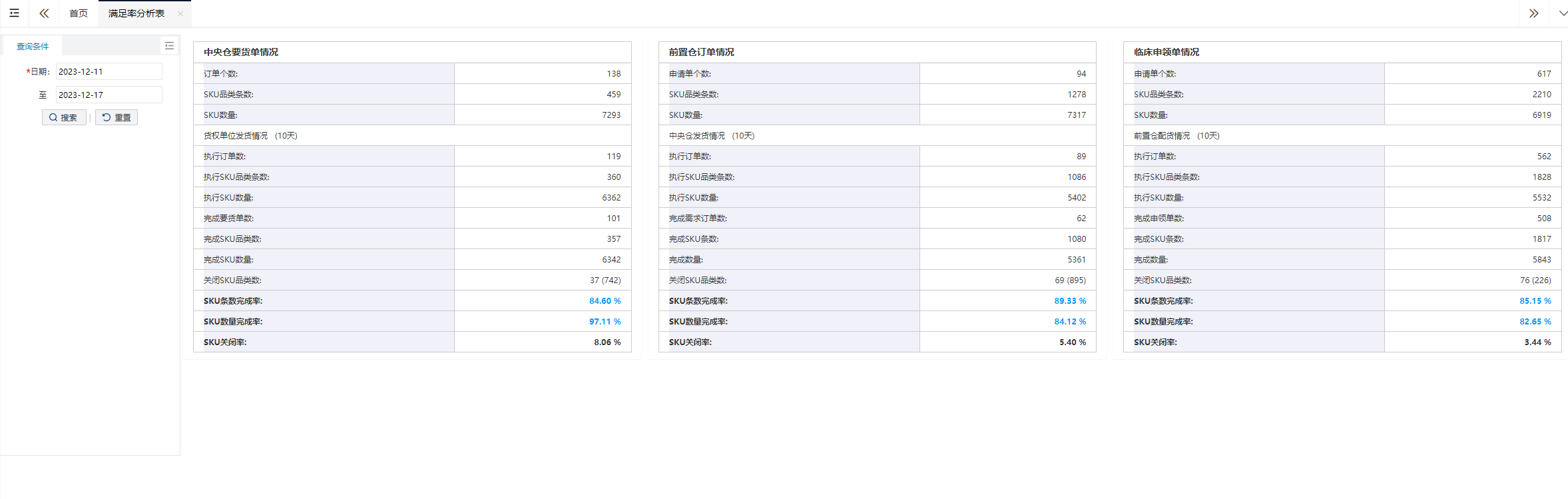Click forward warehouse 完成数量 value 5361
Viewport: 1568px width, 499px height.
[1077, 259]
